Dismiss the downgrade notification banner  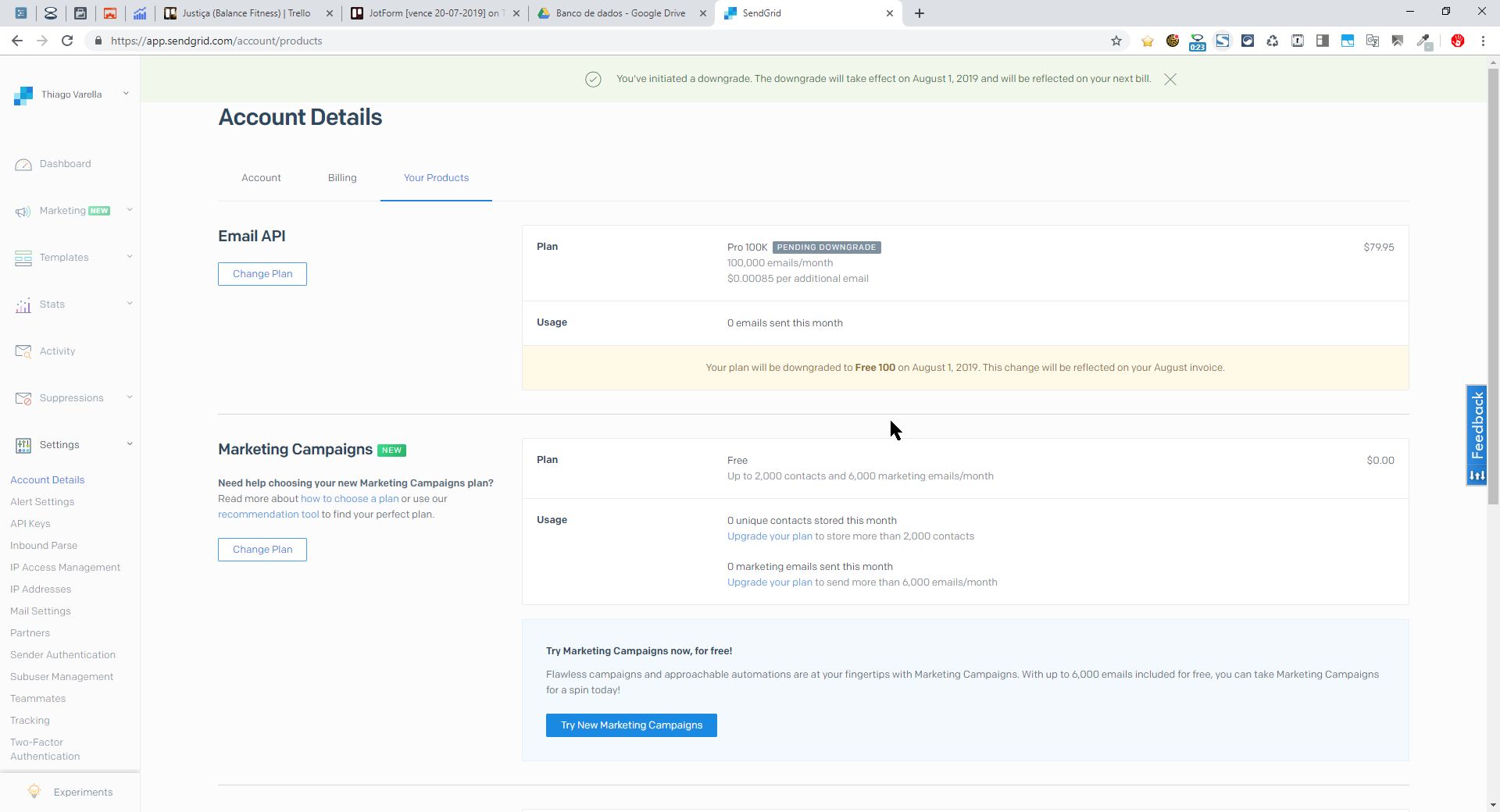pos(1170,79)
